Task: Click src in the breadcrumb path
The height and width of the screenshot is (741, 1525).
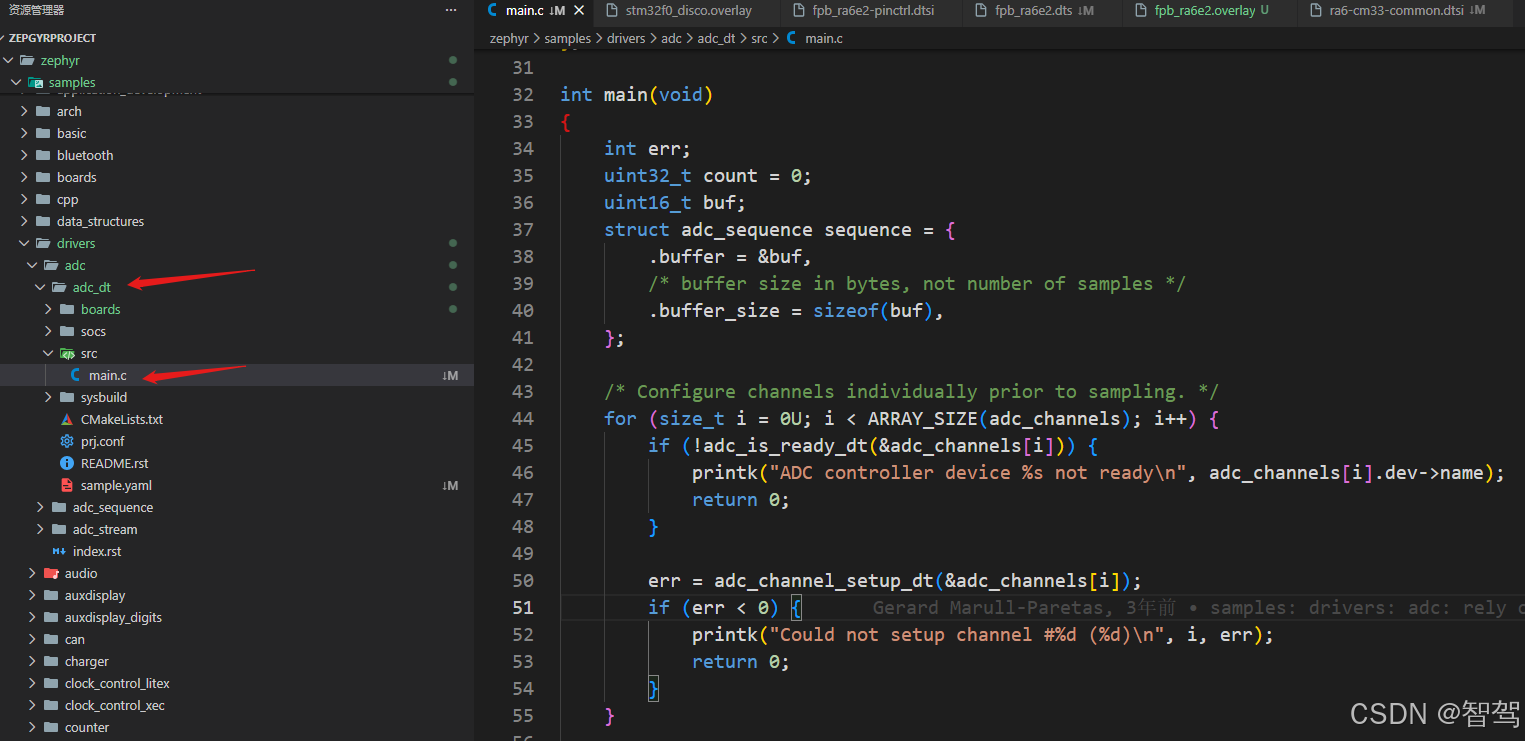Action: pyautogui.click(x=759, y=39)
